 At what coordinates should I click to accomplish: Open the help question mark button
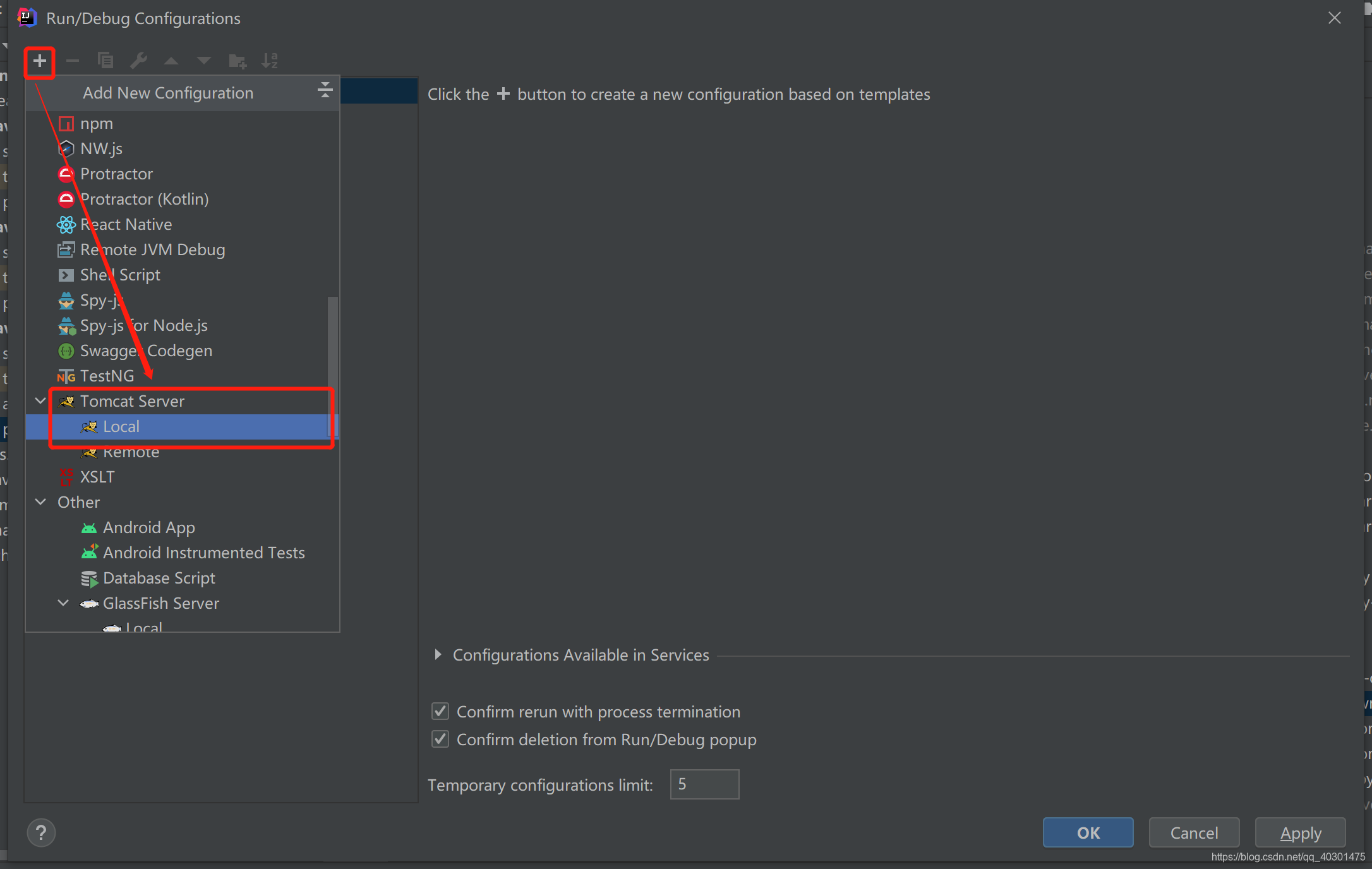41,833
